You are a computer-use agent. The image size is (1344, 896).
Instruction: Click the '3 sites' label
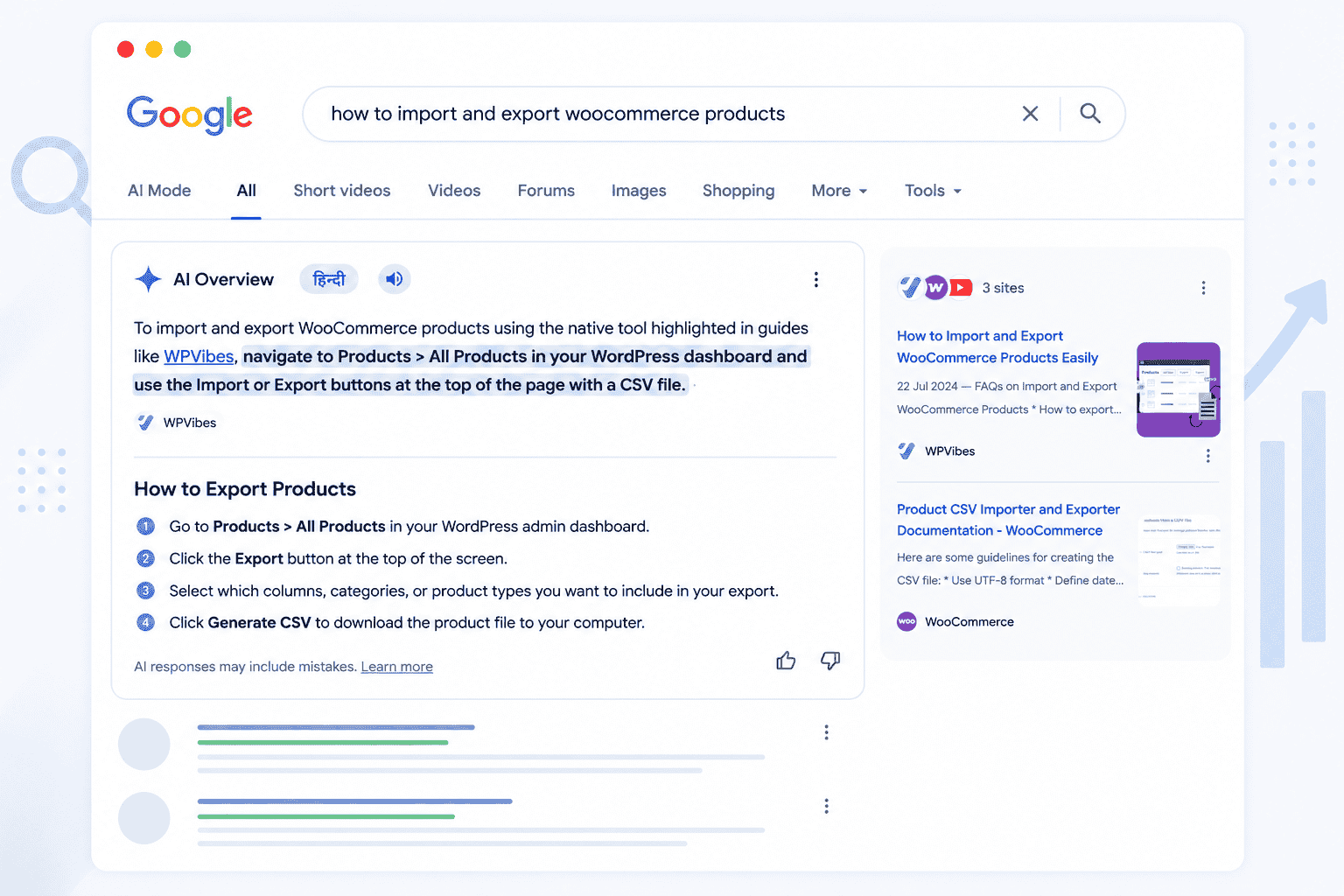coord(1003,288)
